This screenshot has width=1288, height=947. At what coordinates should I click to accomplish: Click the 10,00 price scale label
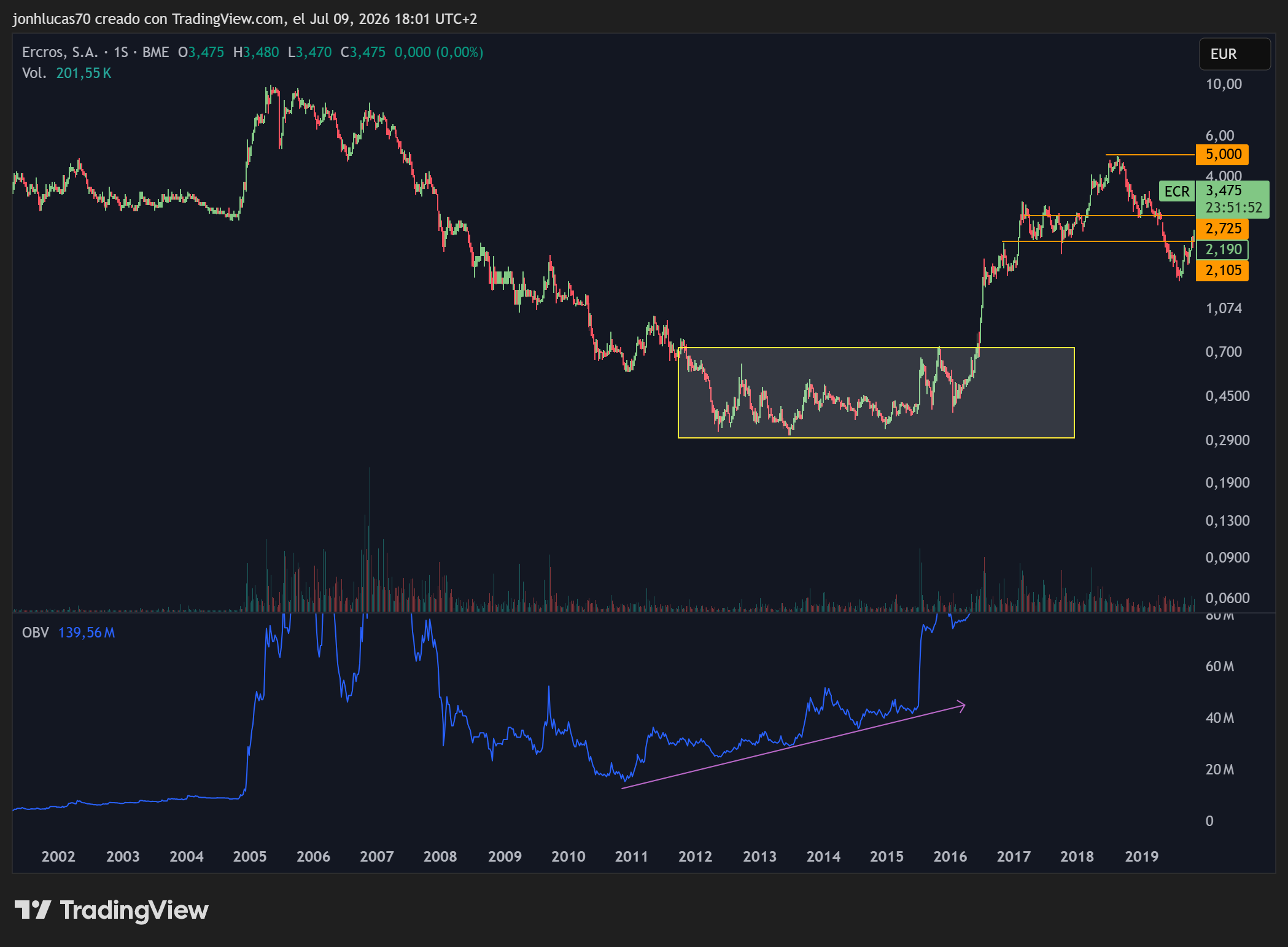point(1224,84)
